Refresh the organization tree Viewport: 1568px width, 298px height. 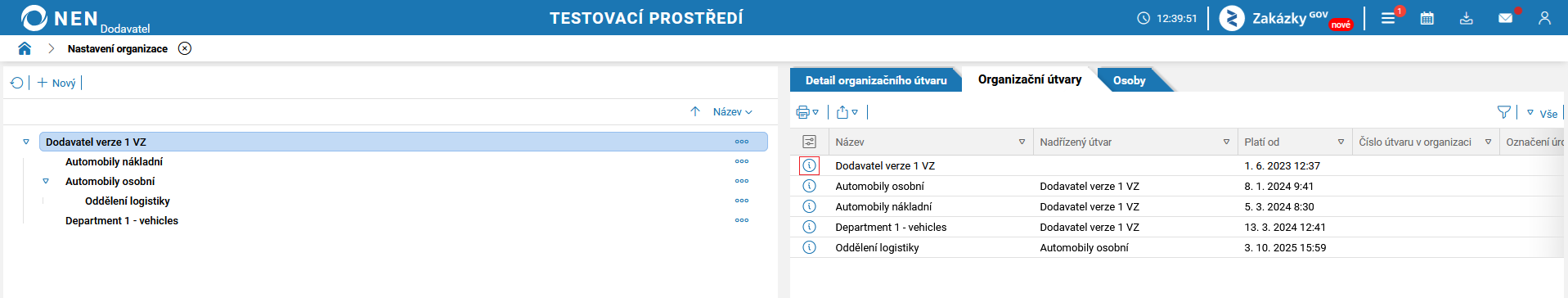16,83
